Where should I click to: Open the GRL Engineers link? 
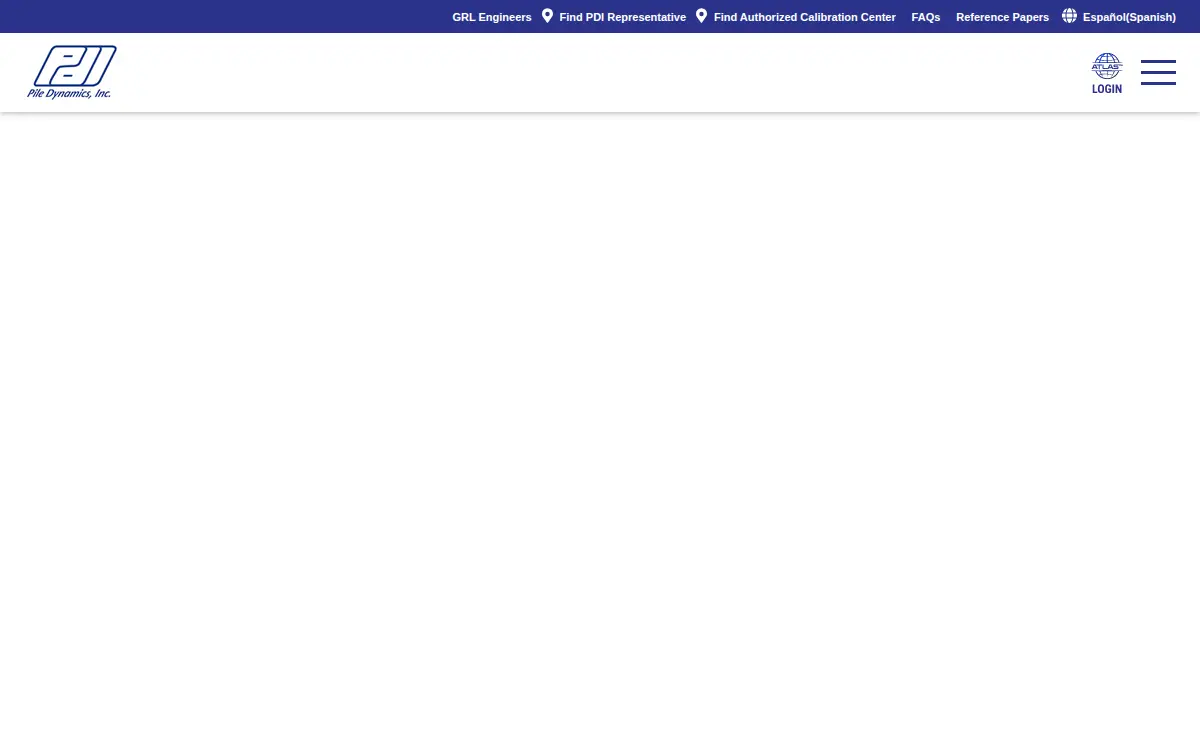click(492, 17)
